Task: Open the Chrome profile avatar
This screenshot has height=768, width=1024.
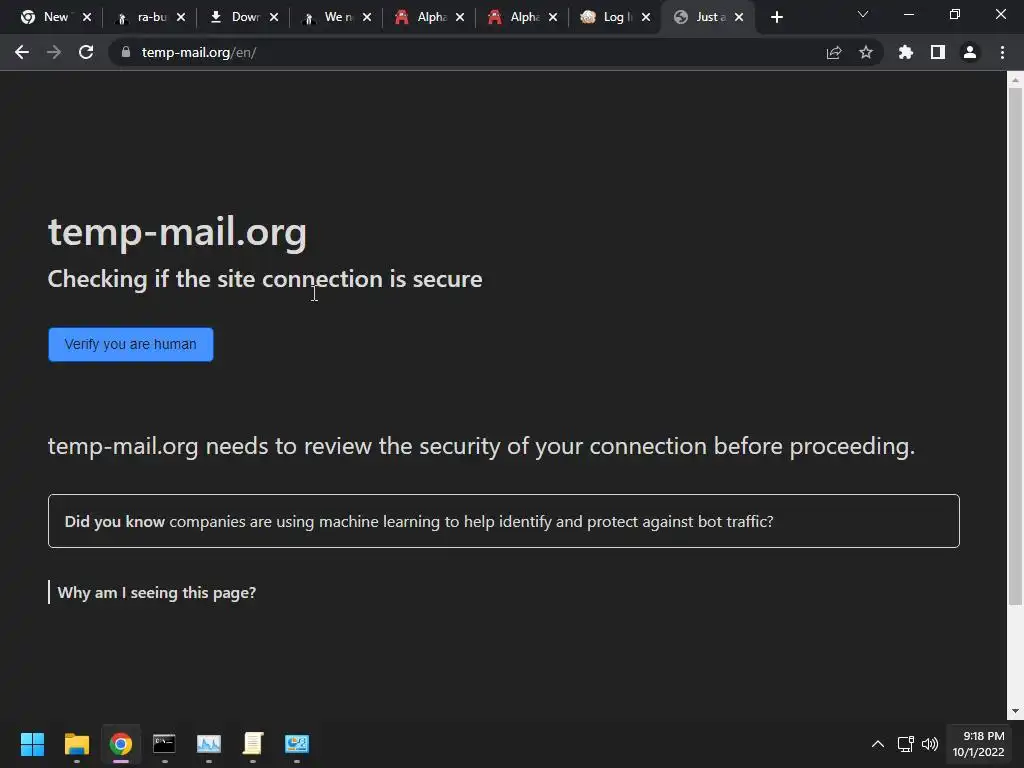Action: [970, 52]
